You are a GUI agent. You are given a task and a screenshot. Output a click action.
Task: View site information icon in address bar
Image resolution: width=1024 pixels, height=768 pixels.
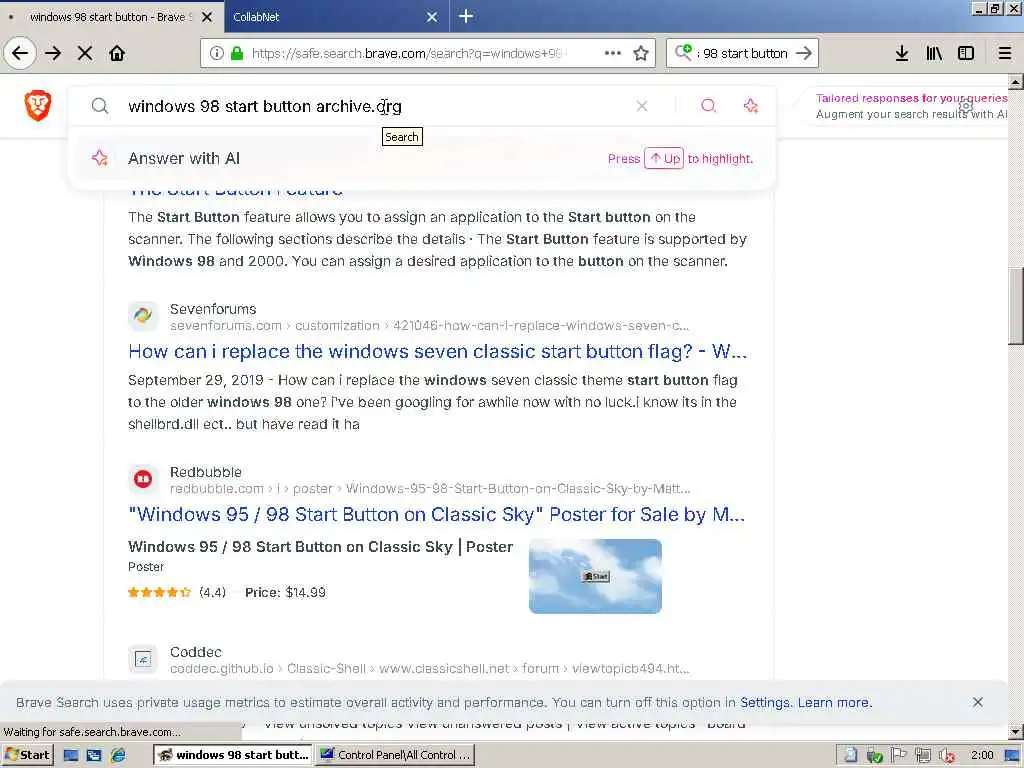tap(217, 53)
